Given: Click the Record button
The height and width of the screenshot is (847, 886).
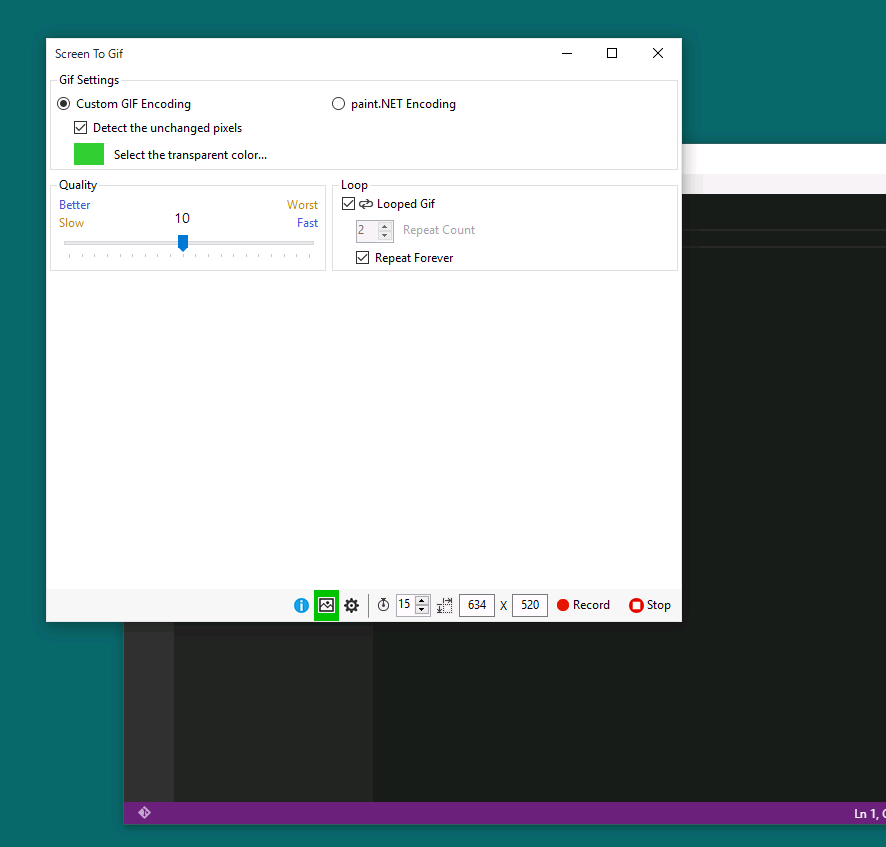Looking at the screenshot, I should [x=584, y=605].
